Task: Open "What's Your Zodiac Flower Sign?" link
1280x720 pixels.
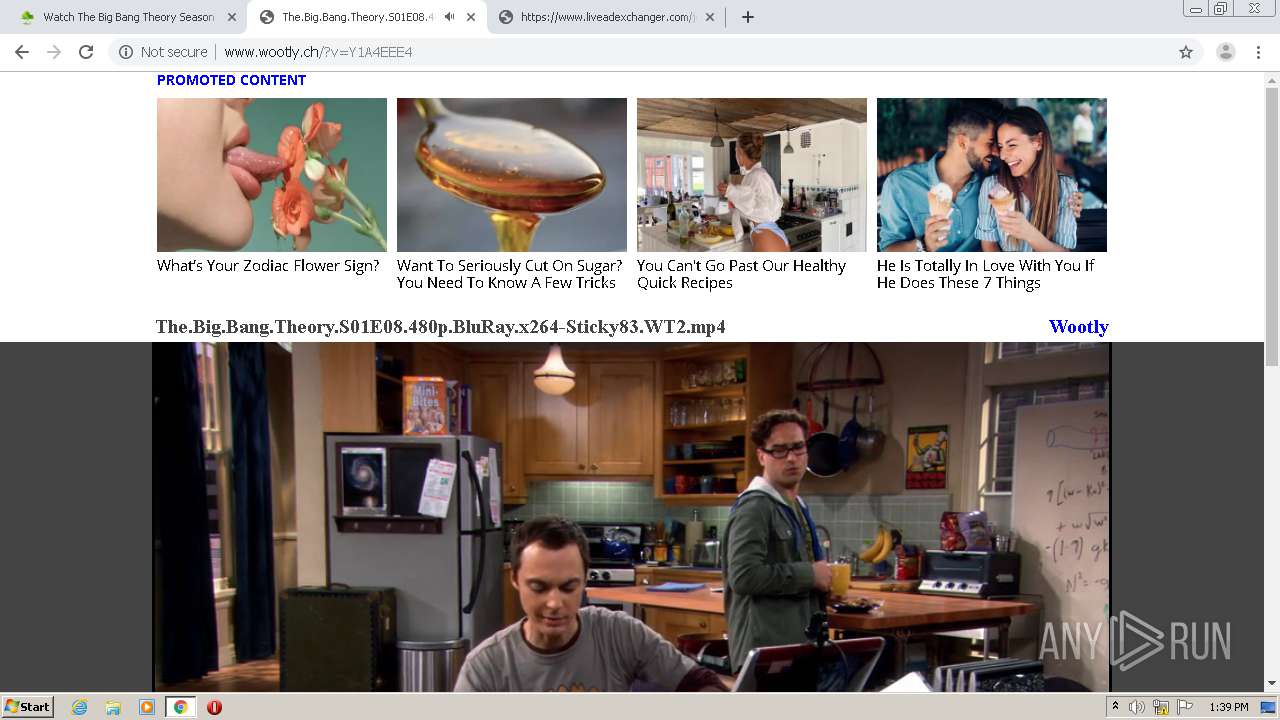Action: tap(268, 266)
